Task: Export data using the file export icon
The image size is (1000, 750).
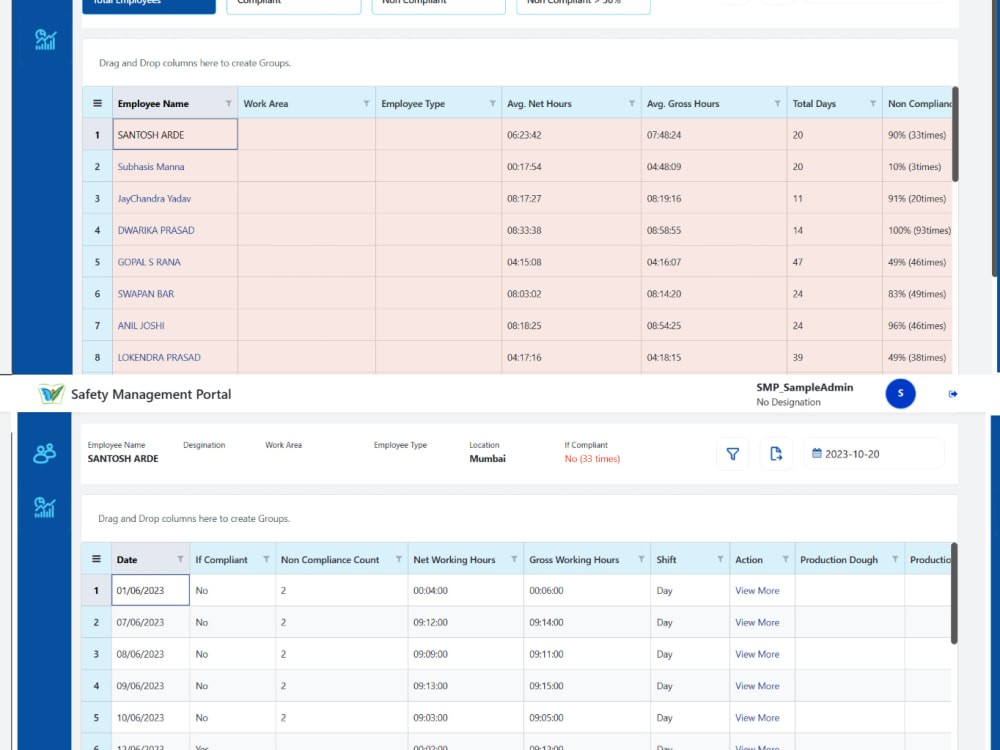Action: tap(775, 453)
